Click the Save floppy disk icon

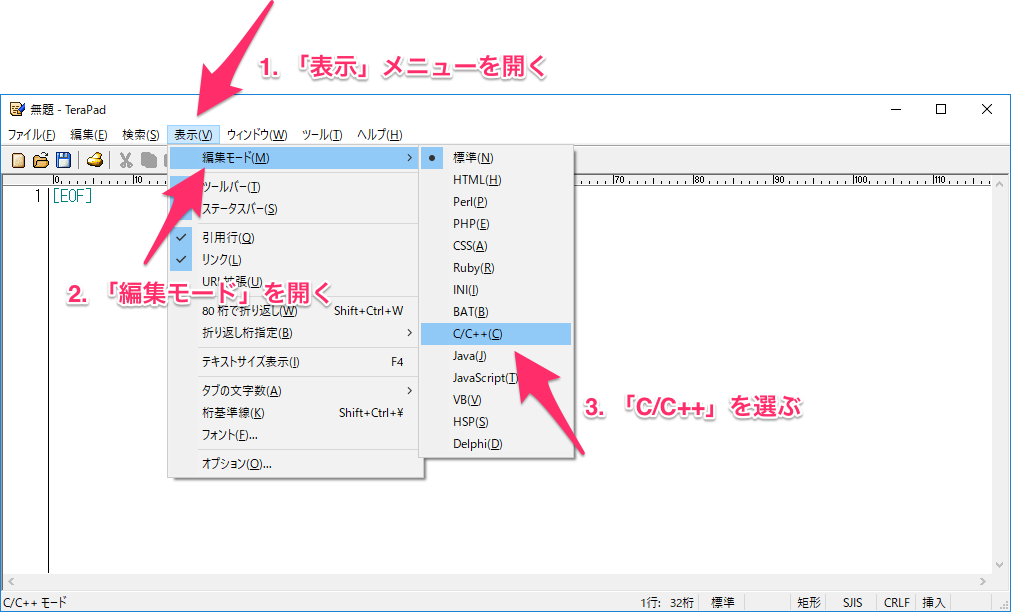pyautogui.click(x=63, y=159)
